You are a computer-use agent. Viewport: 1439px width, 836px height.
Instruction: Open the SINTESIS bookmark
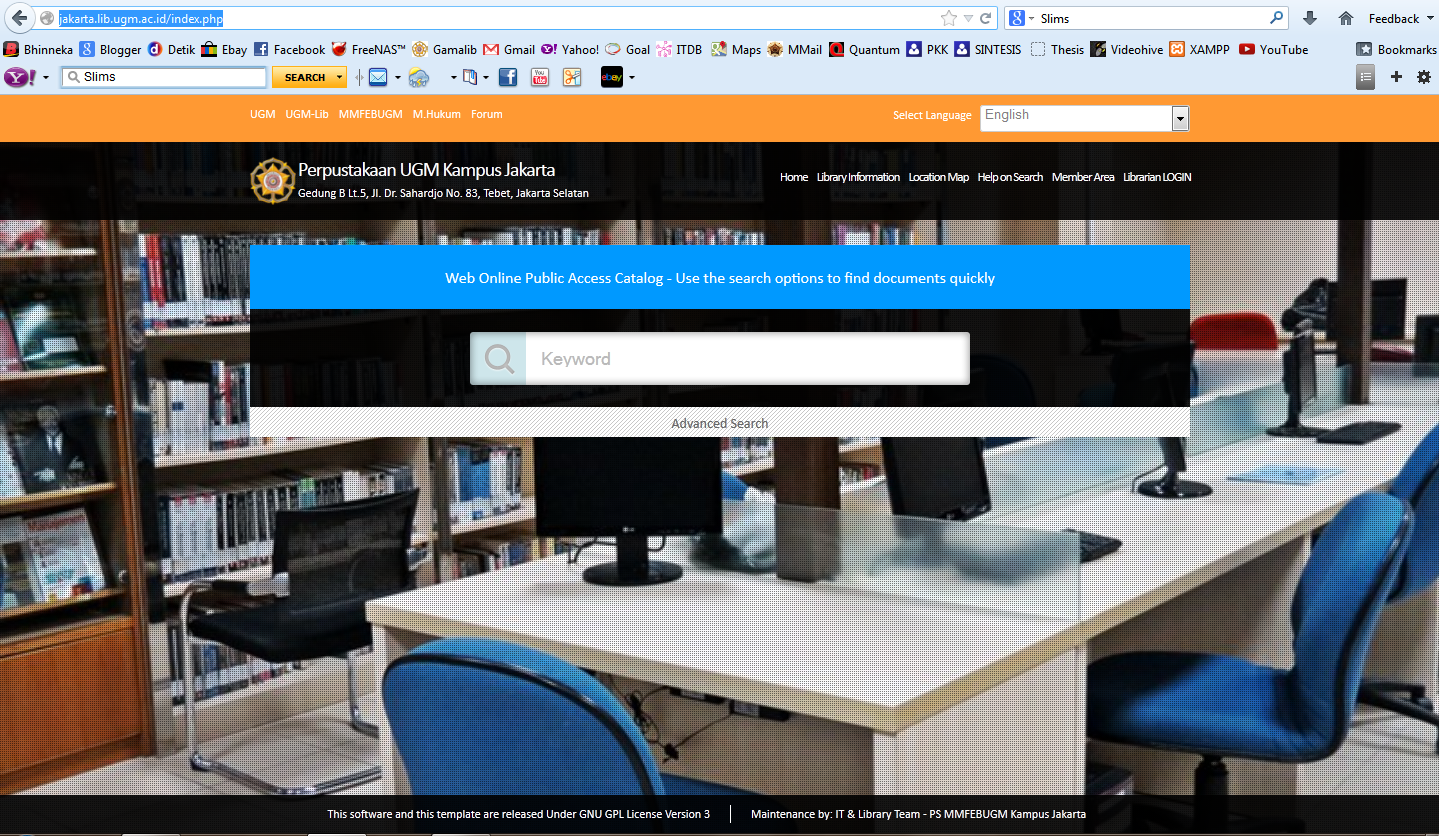(996, 49)
